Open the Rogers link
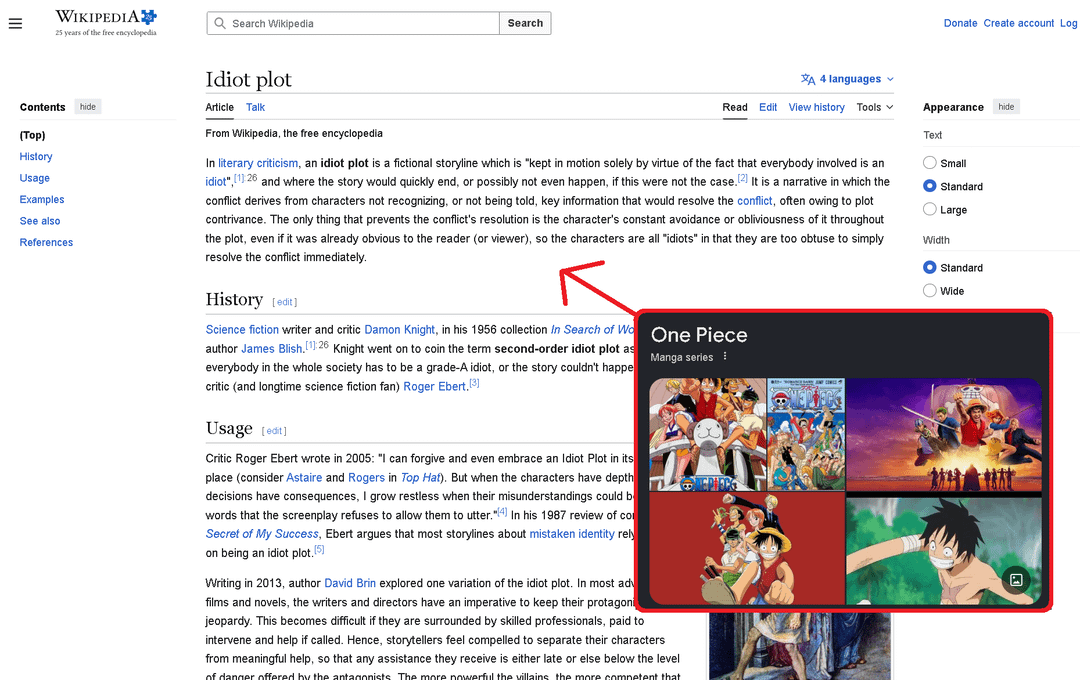The image size is (1080, 680). click(x=366, y=477)
